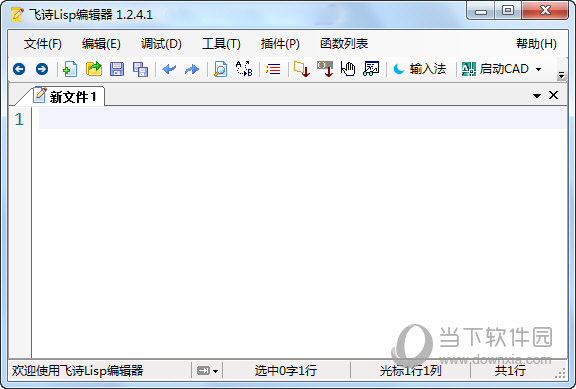Close the 飞诗Lisp编辑器 window
This screenshot has height=389, width=576.
pyautogui.click(x=545, y=10)
